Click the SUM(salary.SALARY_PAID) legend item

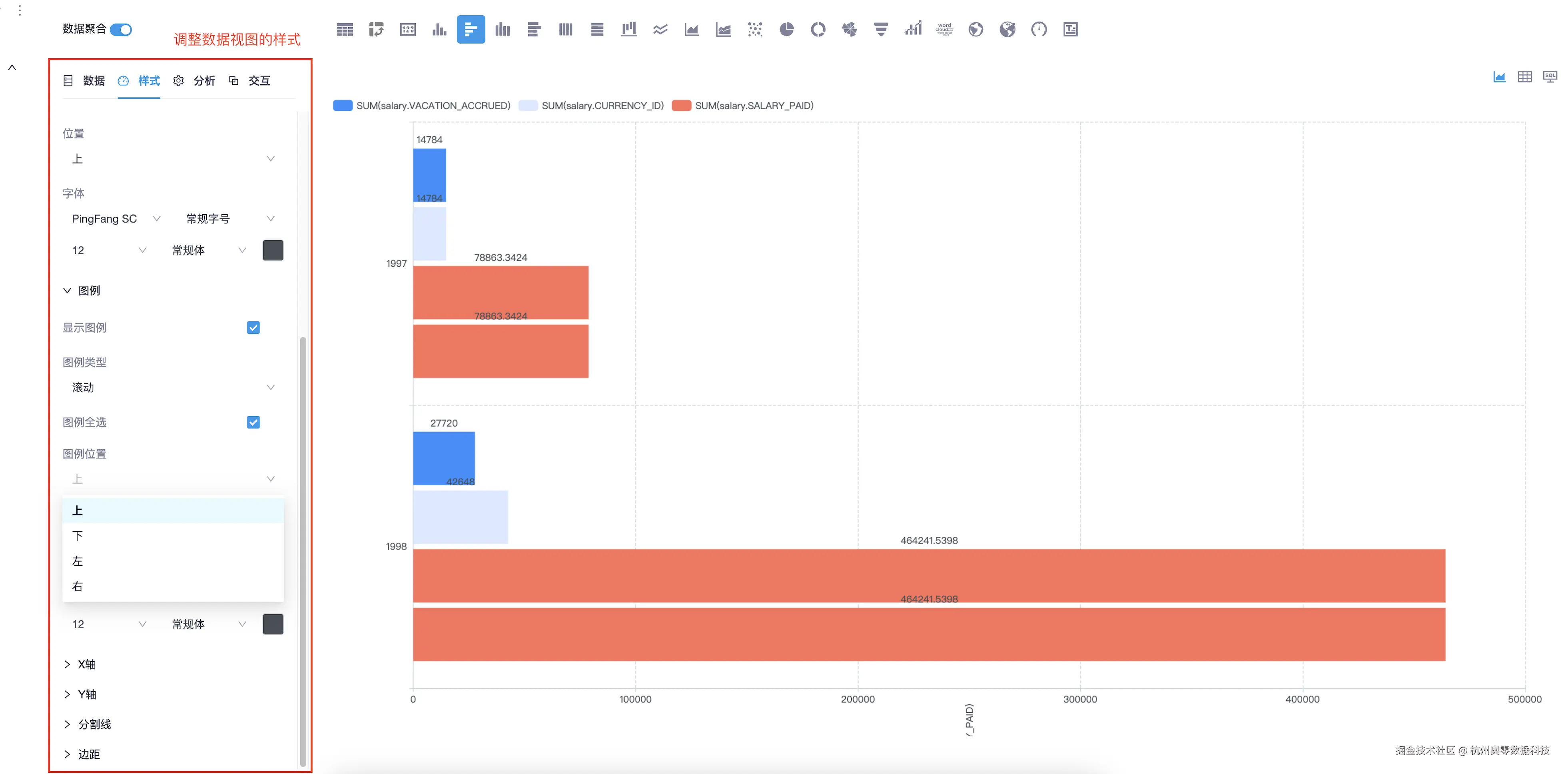point(743,106)
